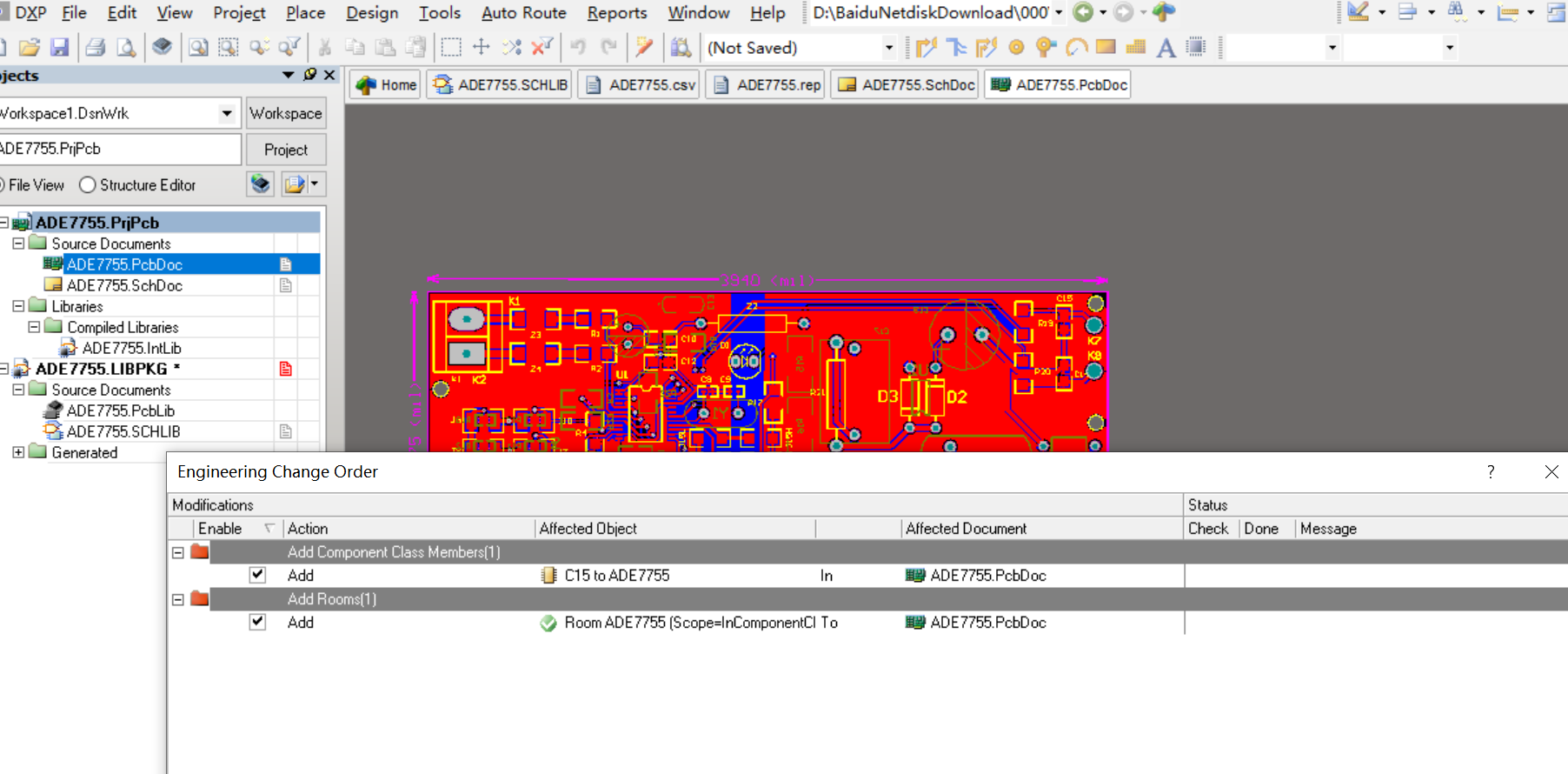Open the (Not Saved) dropdown list
The height and width of the screenshot is (774, 1568).
[888, 48]
